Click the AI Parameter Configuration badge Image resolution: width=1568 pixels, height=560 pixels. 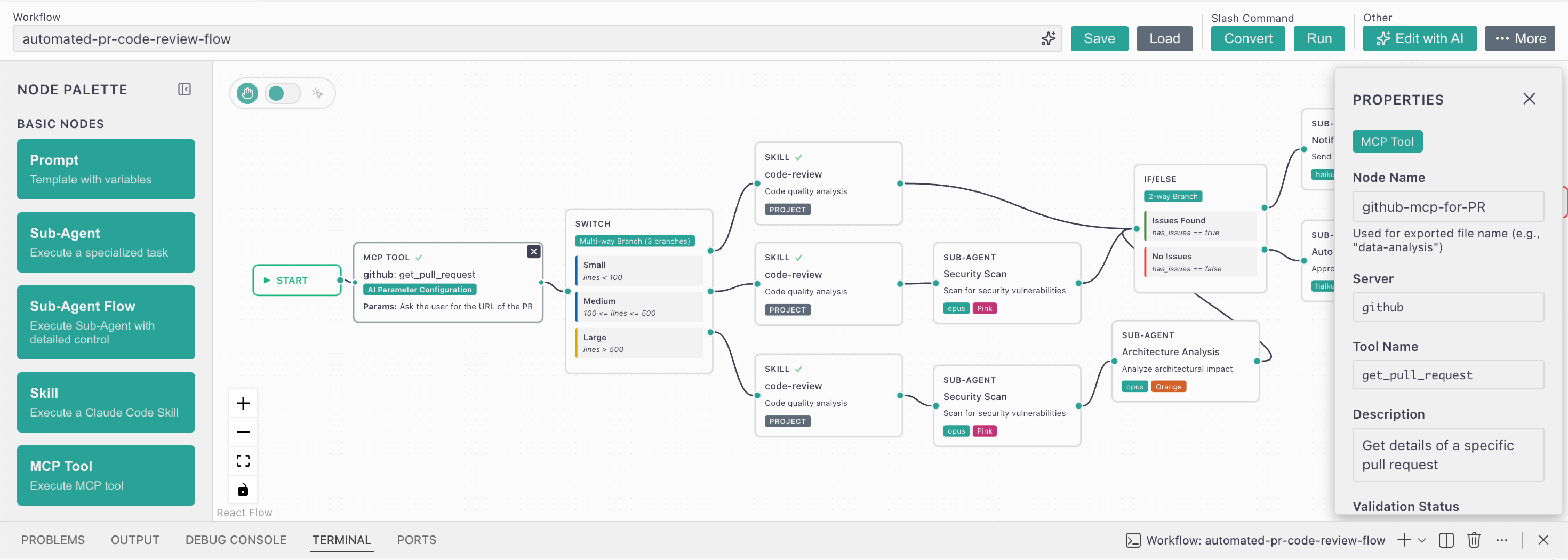(x=419, y=290)
